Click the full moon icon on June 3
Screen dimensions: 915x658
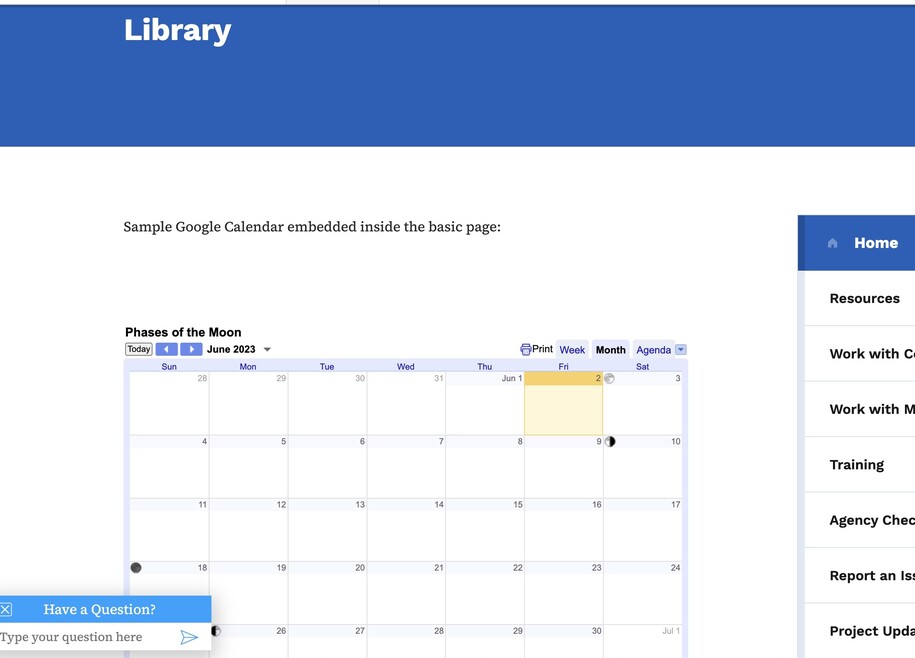click(x=609, y=378)
